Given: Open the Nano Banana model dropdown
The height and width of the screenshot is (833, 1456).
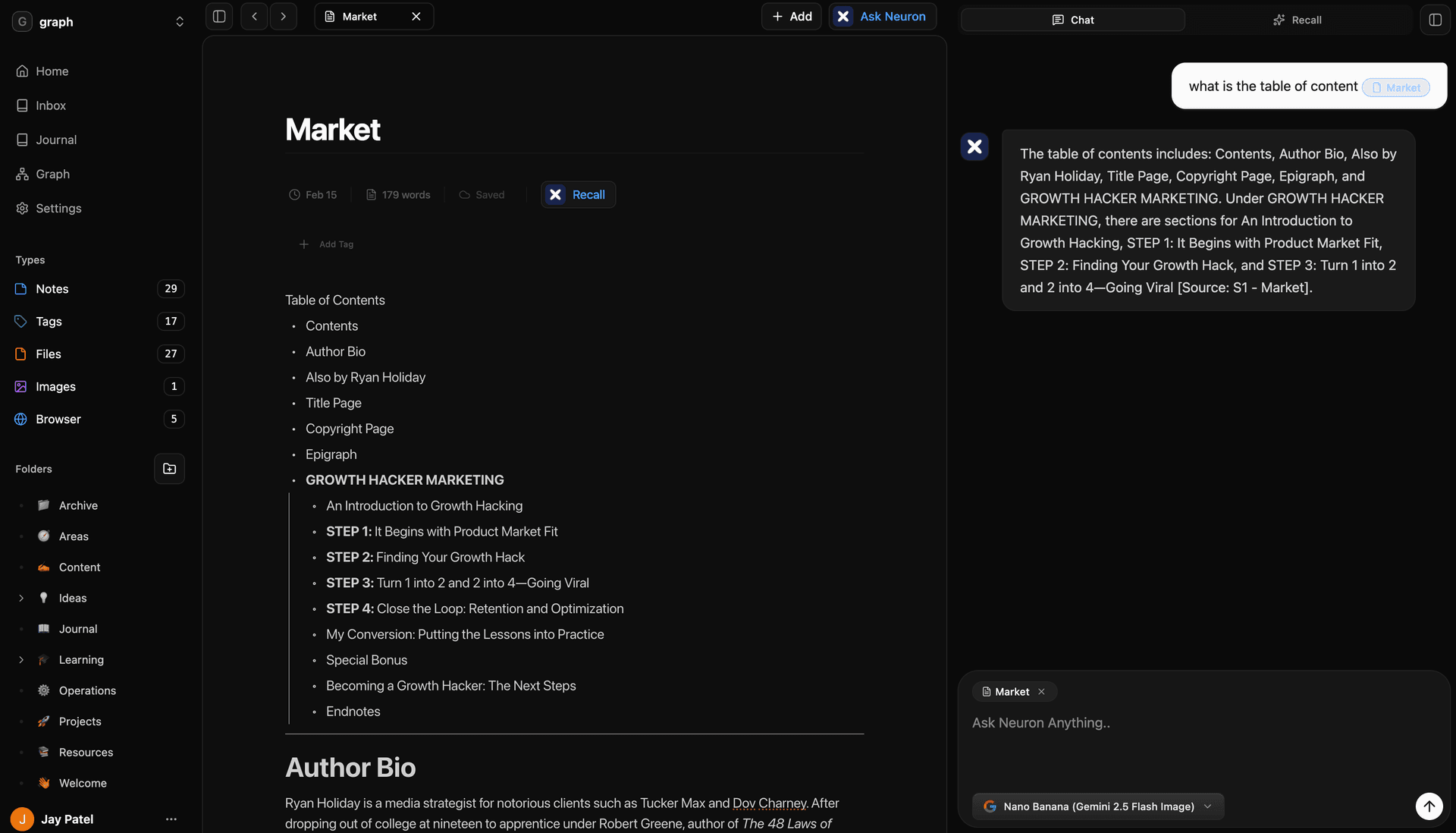Looking at the screenshot, I should 1097,806.
